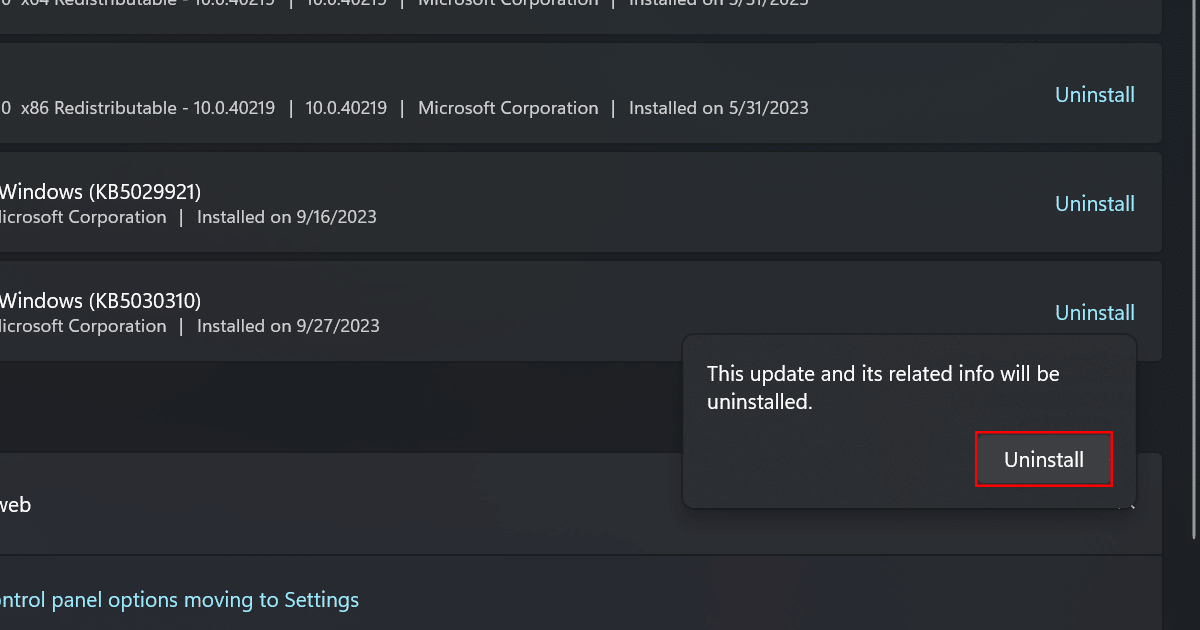Viewport: 1200px width, 630px height.
Task: Click the 'Installed on 9/16/2023' date text
Action: point(287,217)
